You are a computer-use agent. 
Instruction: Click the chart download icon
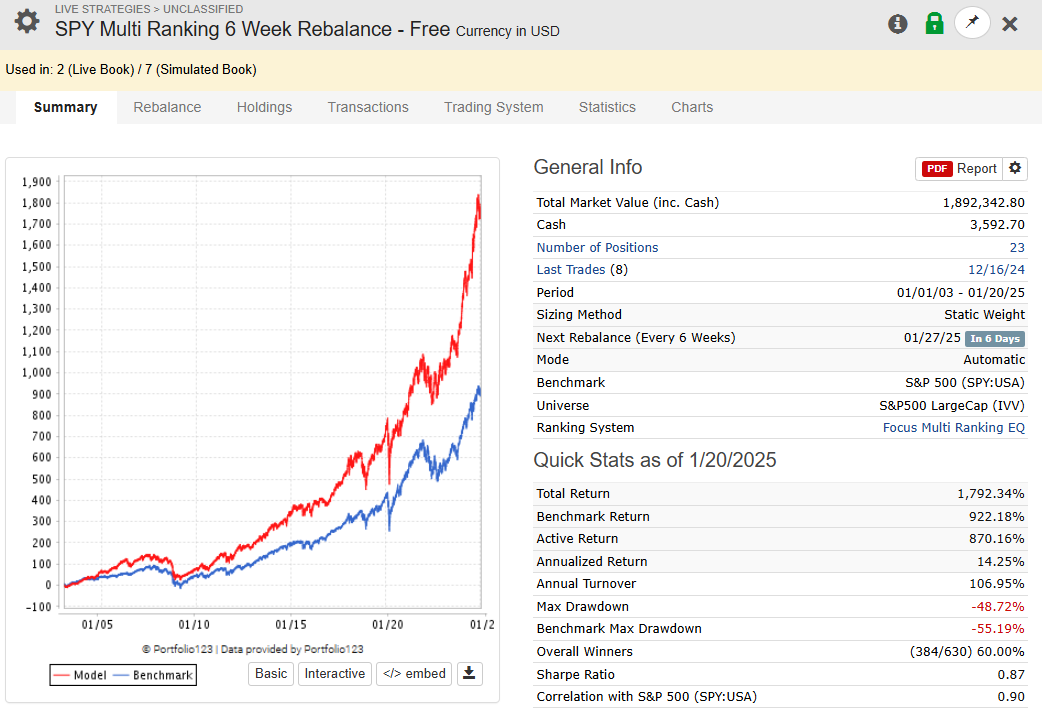pos(469,673)
